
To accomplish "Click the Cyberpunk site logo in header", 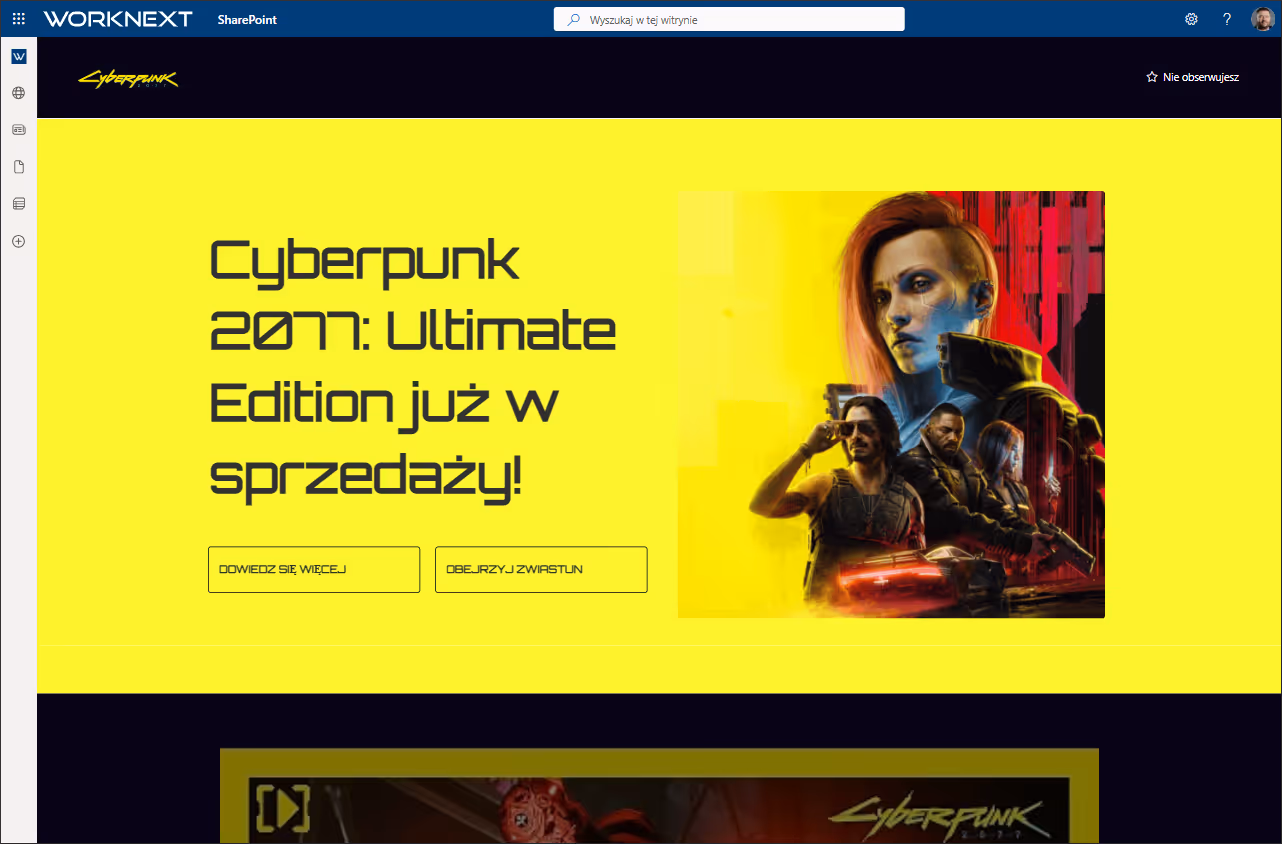I will tap(129, 79).
